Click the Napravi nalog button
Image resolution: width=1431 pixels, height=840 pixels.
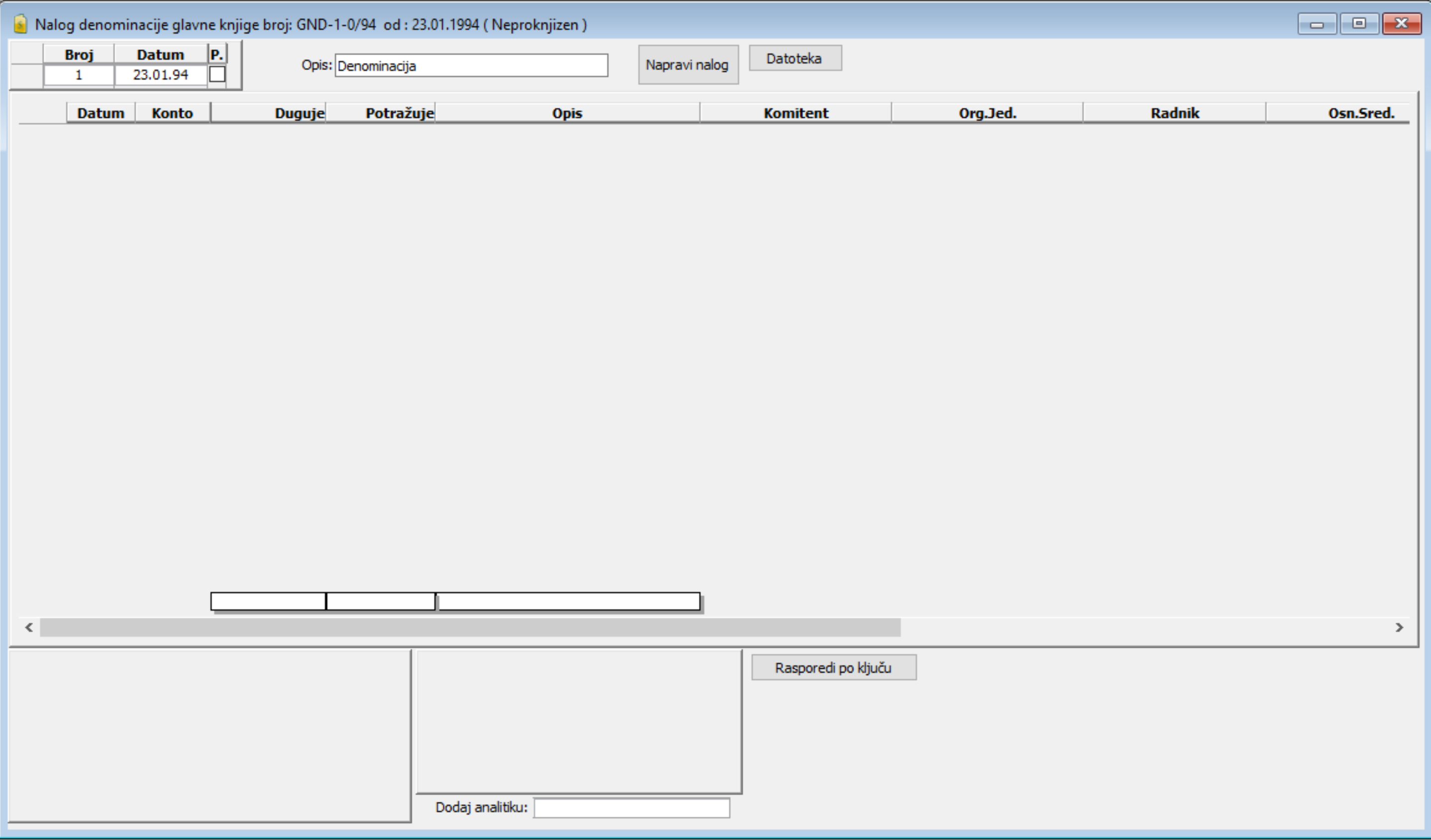tap(688, 65)
